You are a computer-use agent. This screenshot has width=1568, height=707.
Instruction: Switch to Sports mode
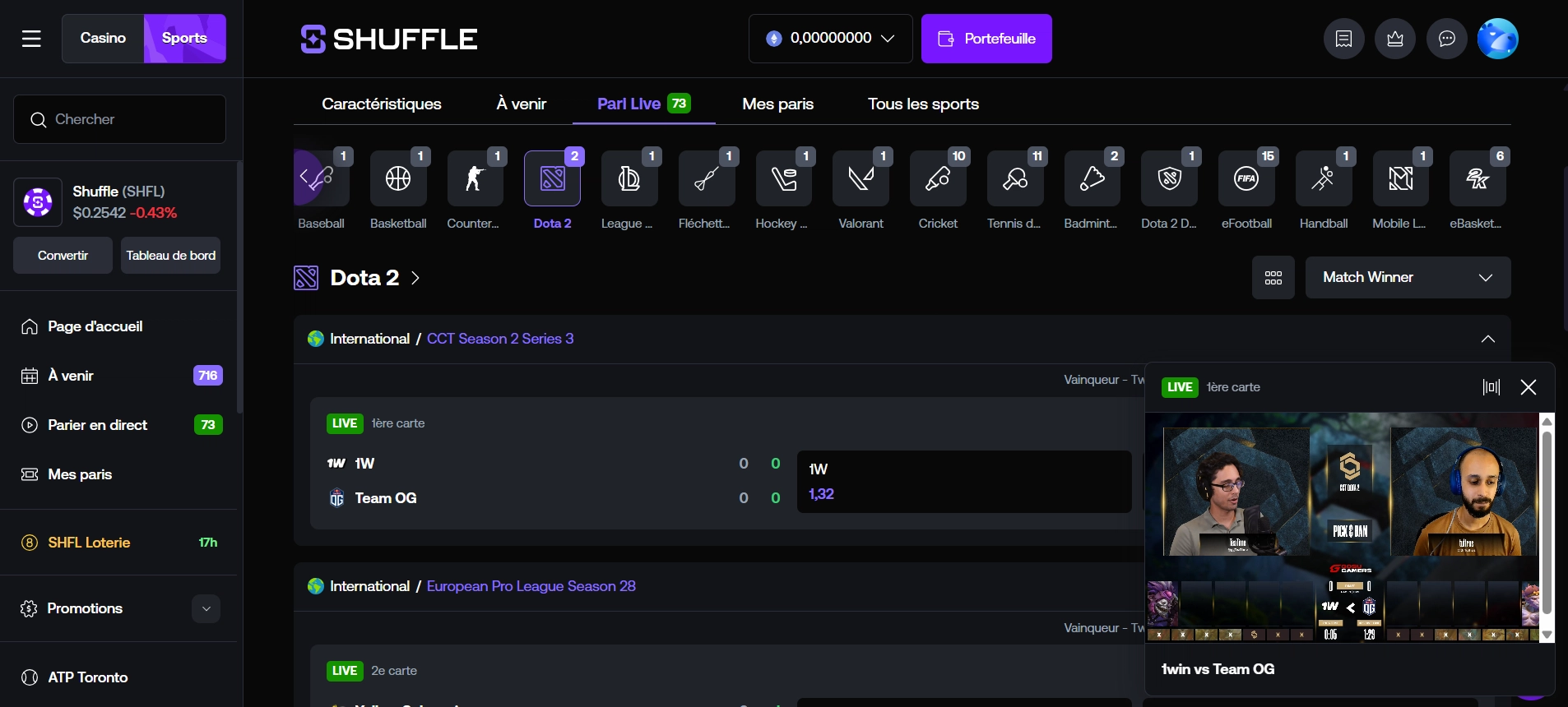[x=185, y=39]
